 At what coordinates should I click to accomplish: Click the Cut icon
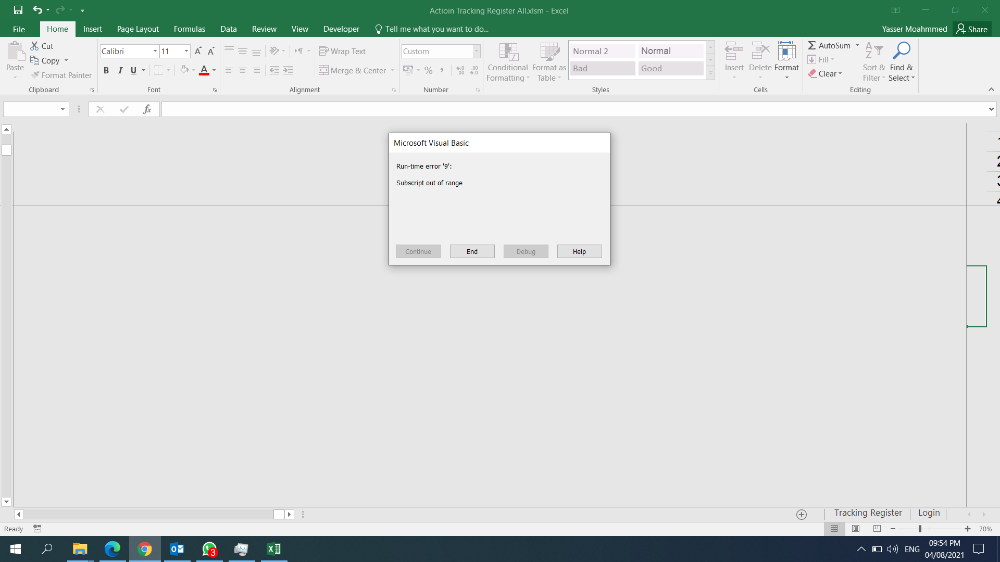34,46
